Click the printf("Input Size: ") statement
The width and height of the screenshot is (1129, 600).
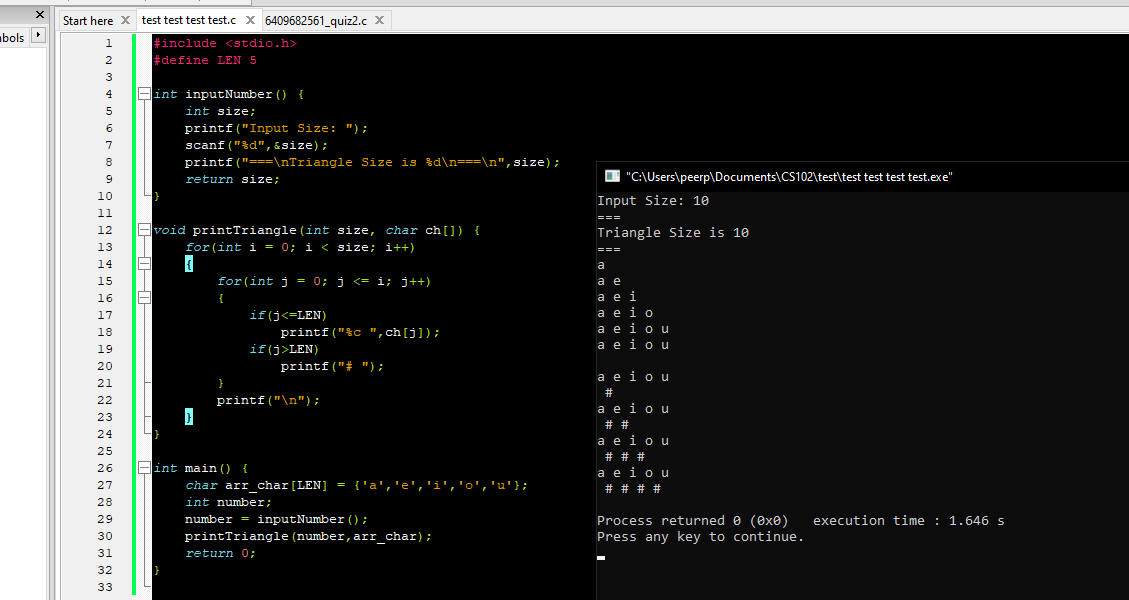point(276,128)
